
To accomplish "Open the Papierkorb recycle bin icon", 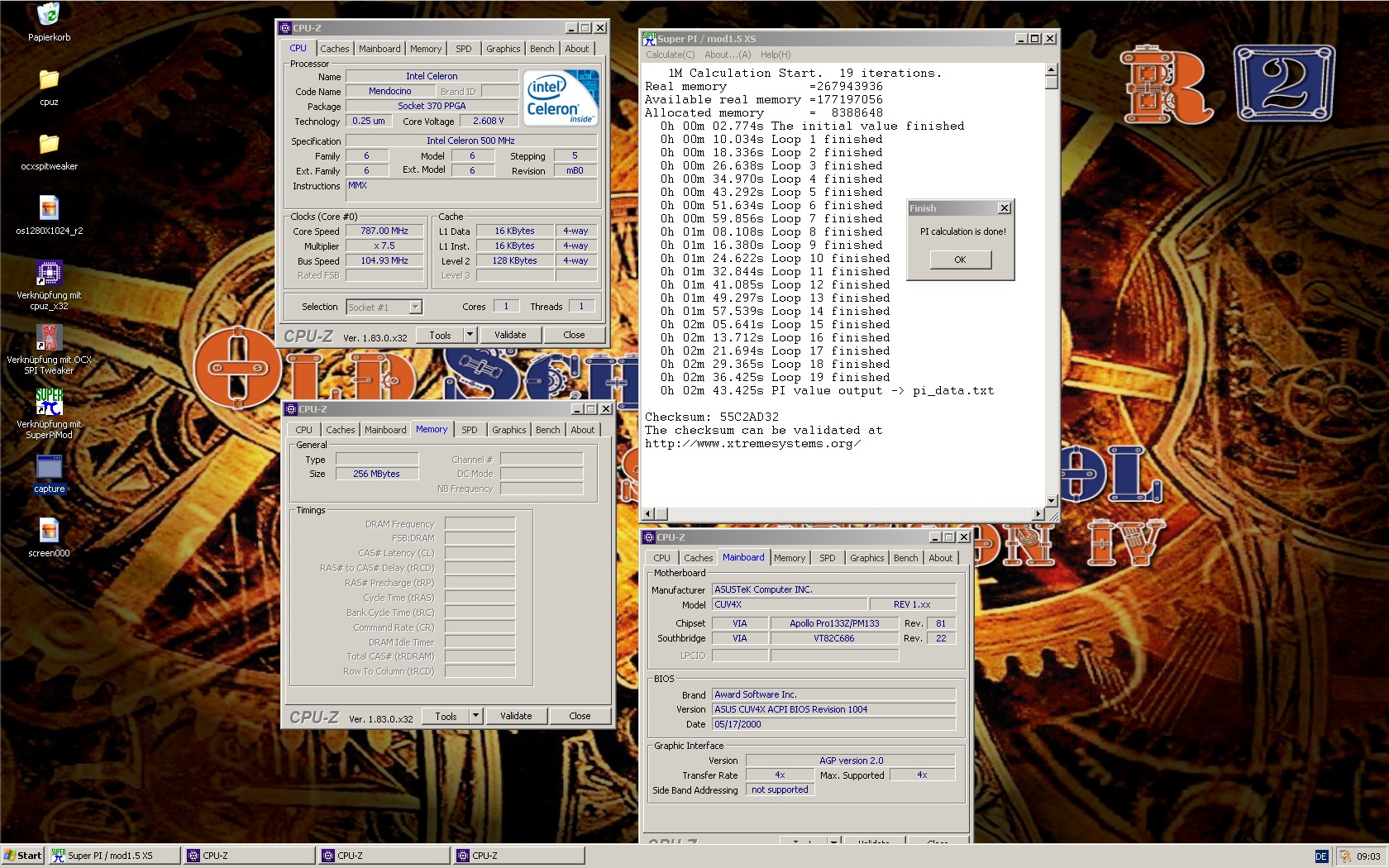I will tap(49, 15).
